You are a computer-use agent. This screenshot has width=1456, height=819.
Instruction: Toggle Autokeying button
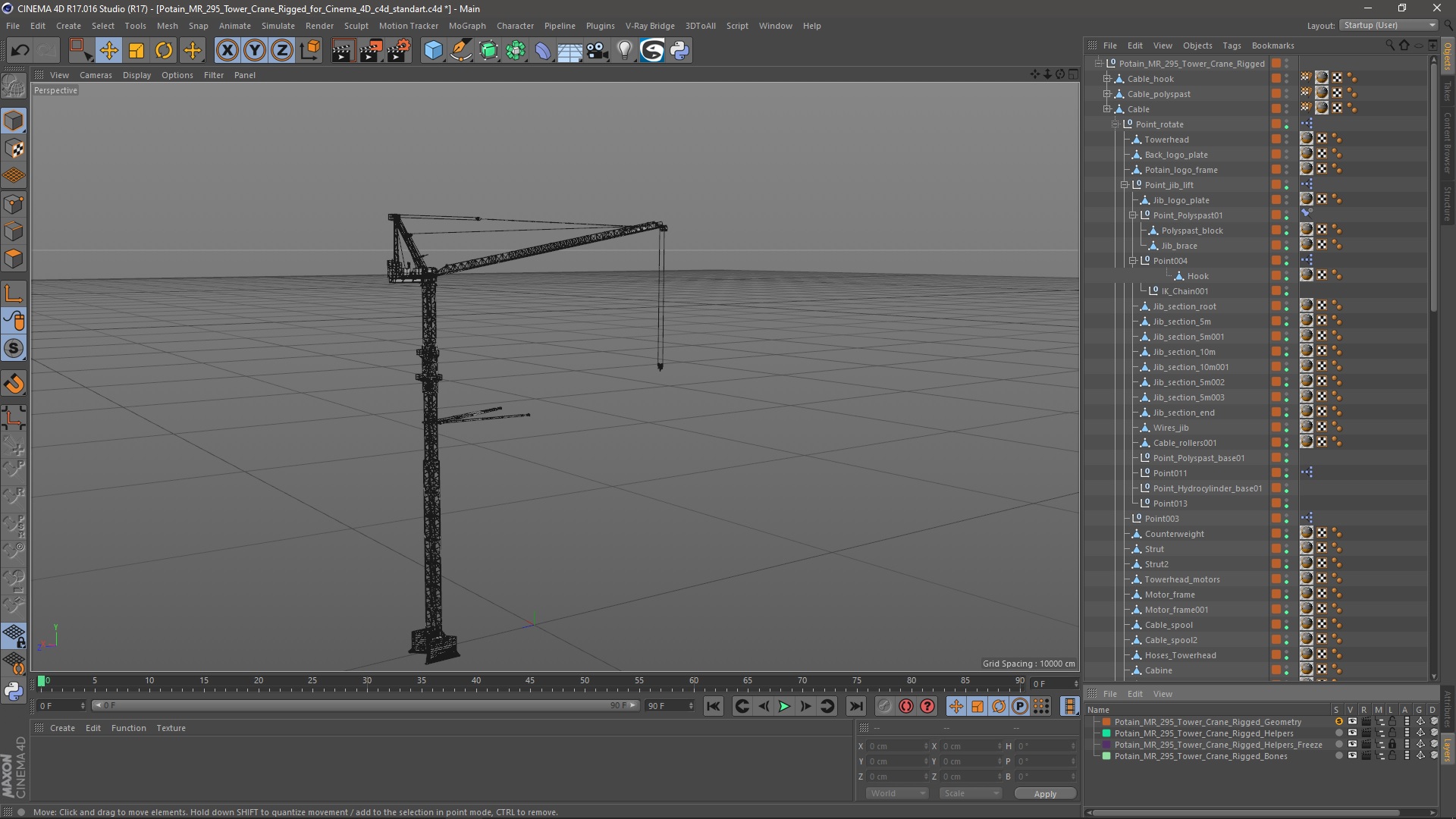pyautogui.click(x=905, y=706)
